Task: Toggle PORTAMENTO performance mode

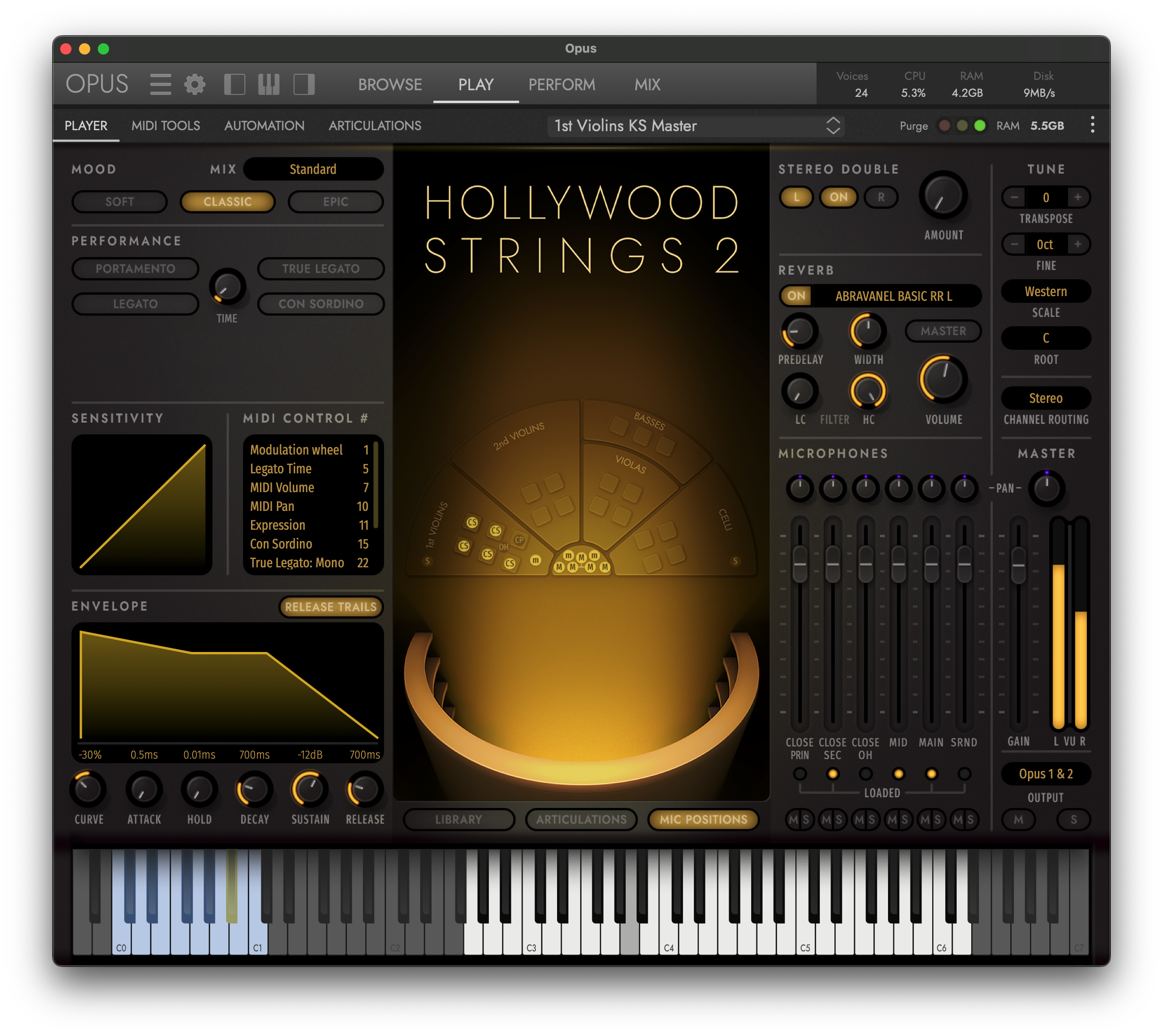Action: coord(135,269)
